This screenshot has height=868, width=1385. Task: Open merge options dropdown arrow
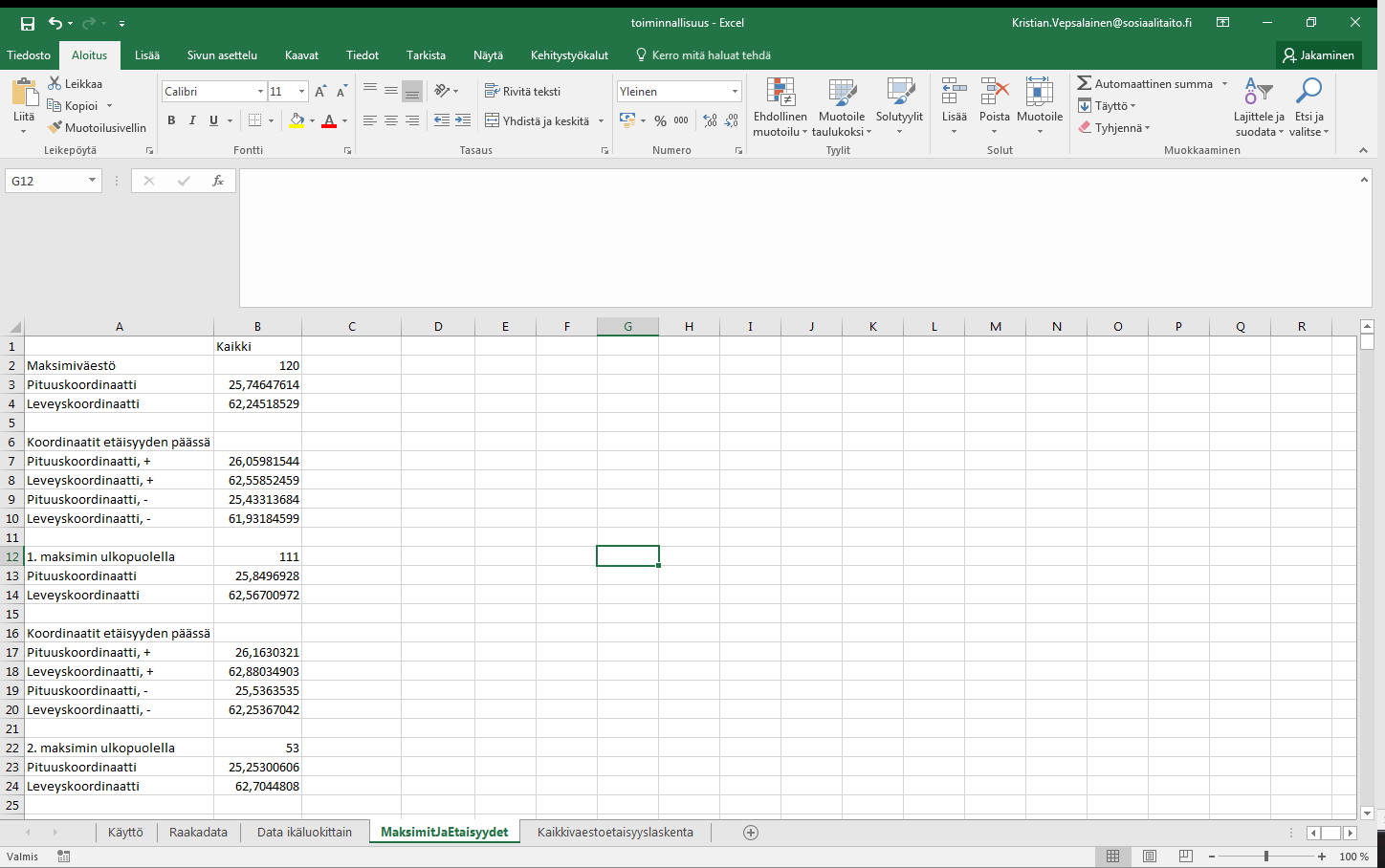click(601, 120)
